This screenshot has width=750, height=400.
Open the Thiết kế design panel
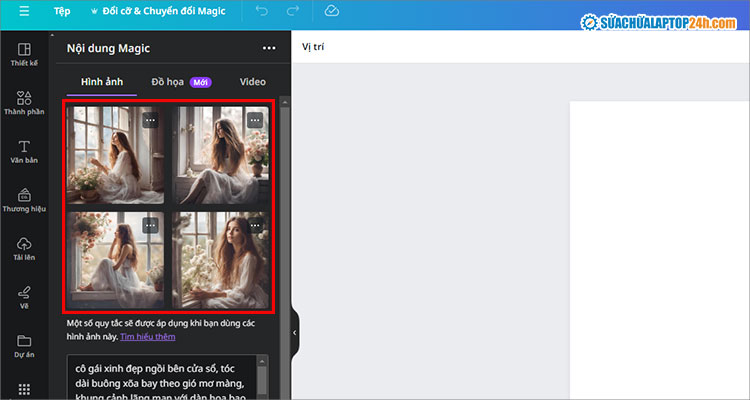[x=24, y=55]
